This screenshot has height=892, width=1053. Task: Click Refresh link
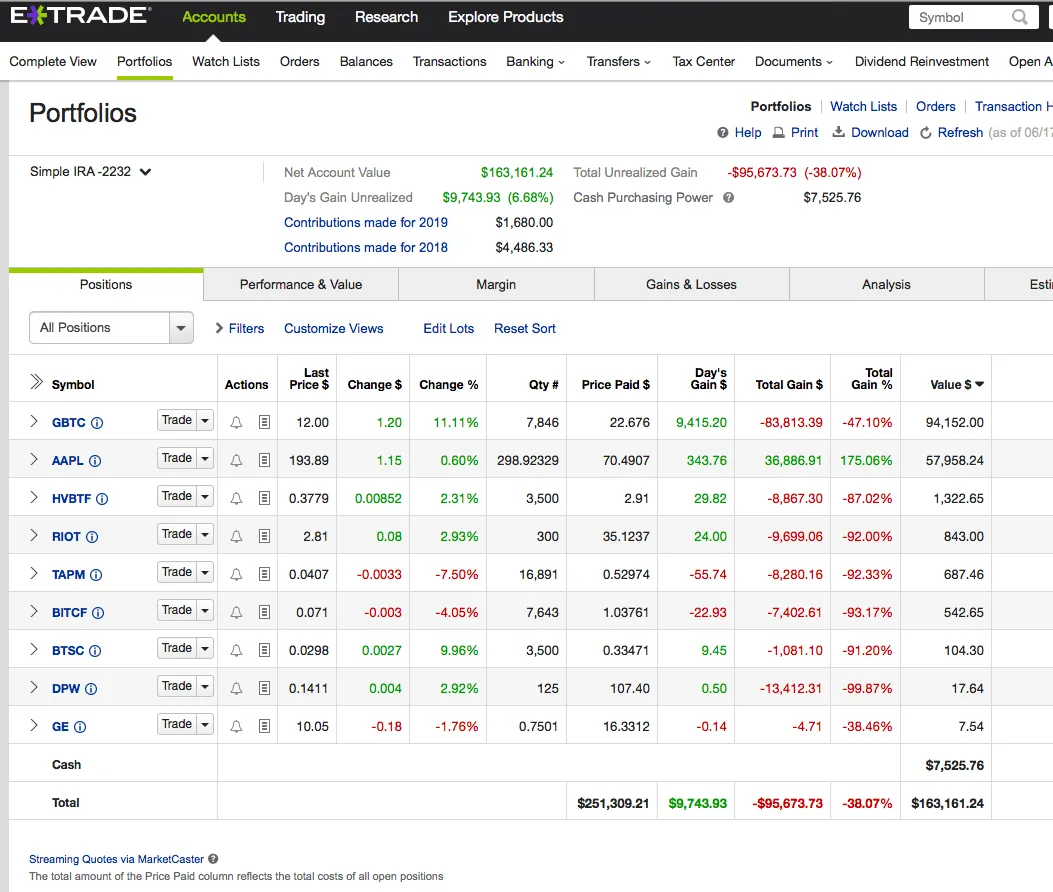952,132
